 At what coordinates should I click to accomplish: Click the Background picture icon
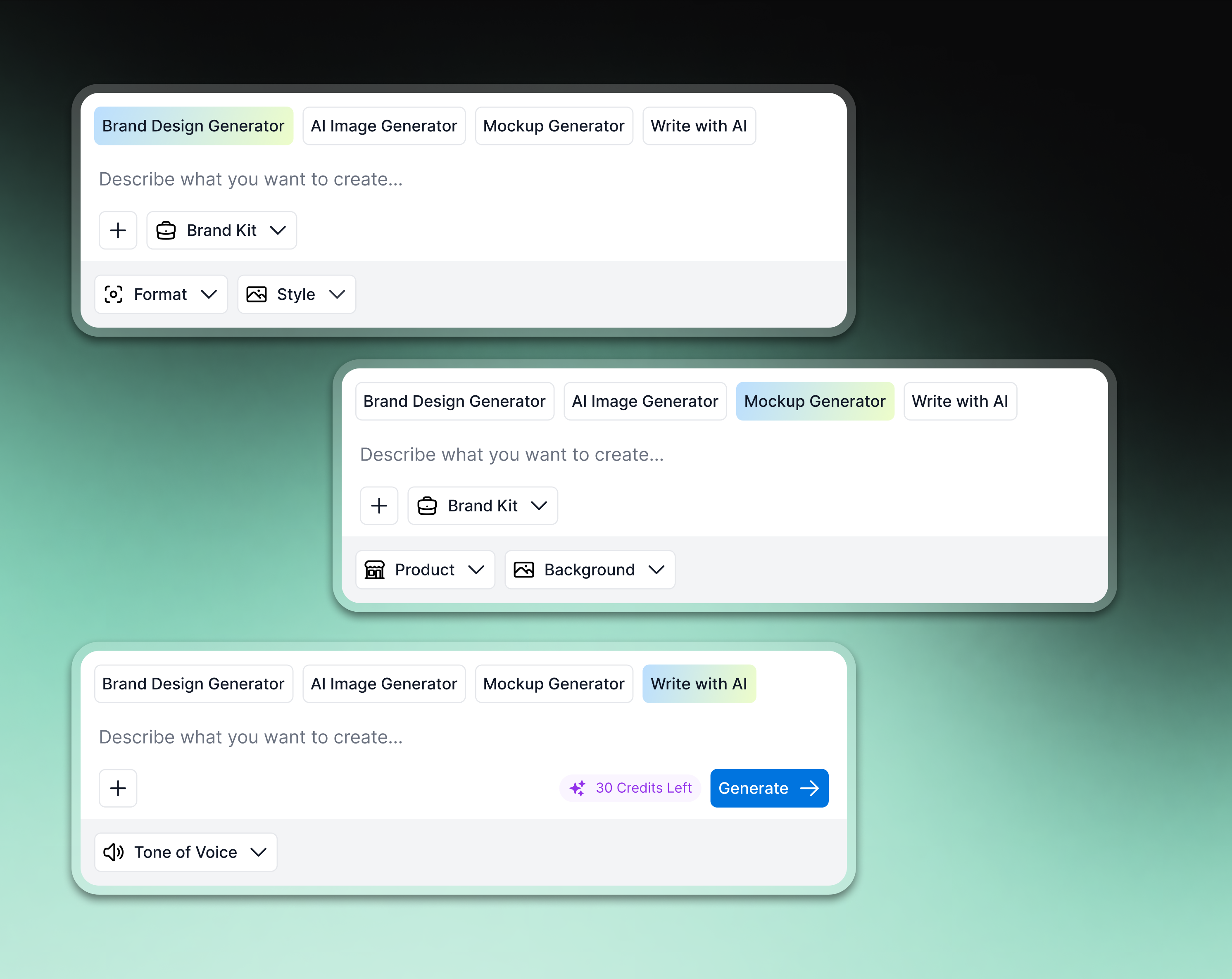(x=524, y=570)
